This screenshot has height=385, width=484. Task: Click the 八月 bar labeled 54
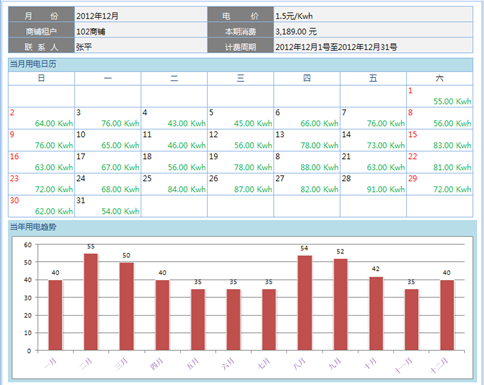click(305, 303)
